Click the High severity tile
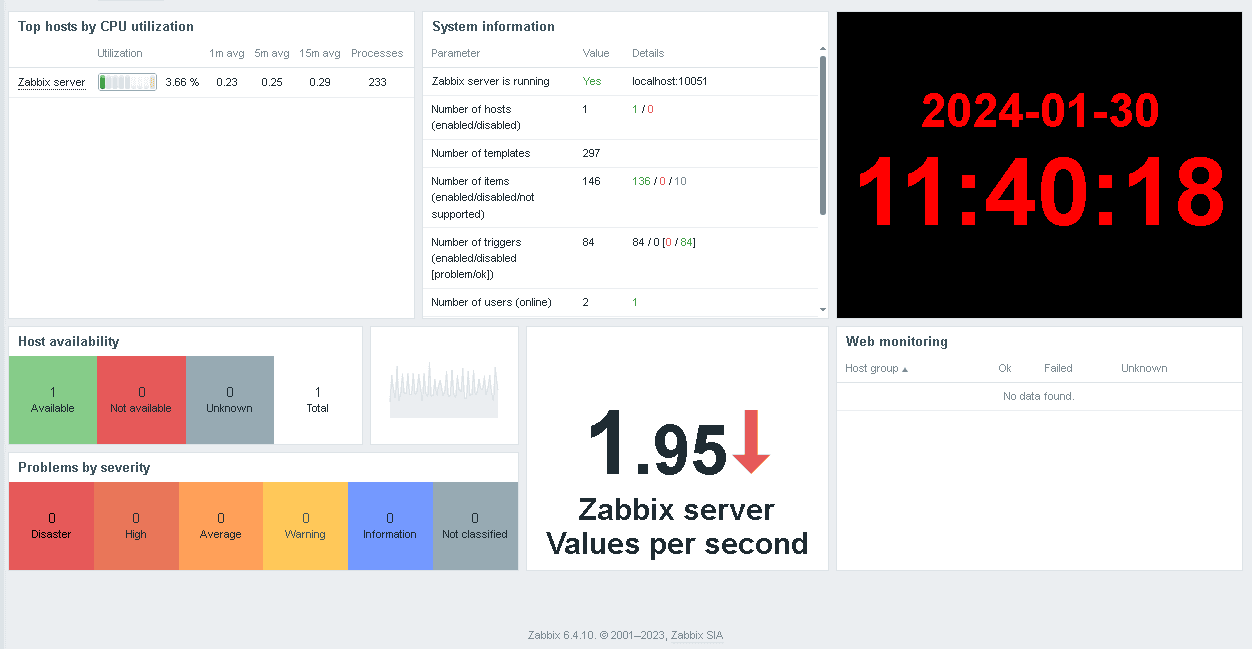This screenshot has height=649, width=1253. [136, 526]
